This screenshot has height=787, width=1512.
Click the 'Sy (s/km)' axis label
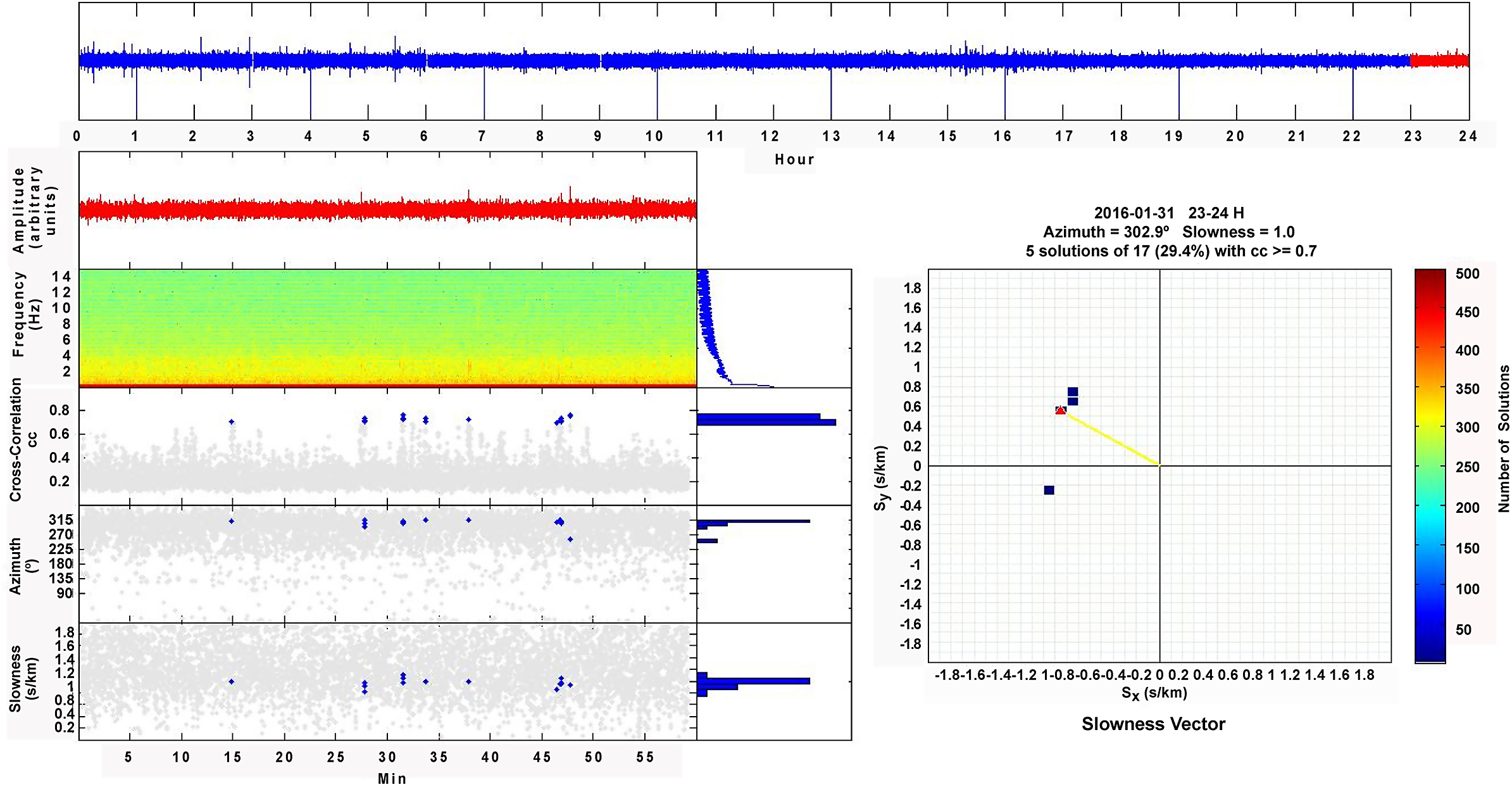[x=882, y=478]
